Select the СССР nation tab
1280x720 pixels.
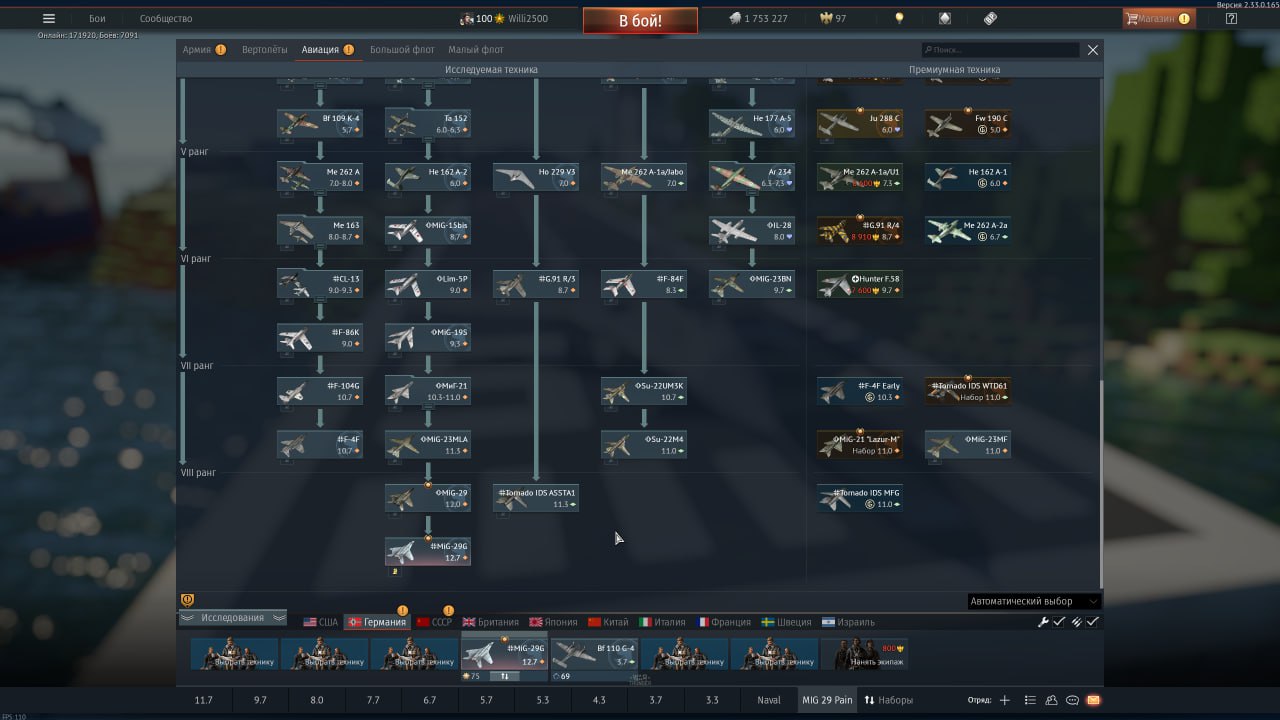(x=434, y=622)
